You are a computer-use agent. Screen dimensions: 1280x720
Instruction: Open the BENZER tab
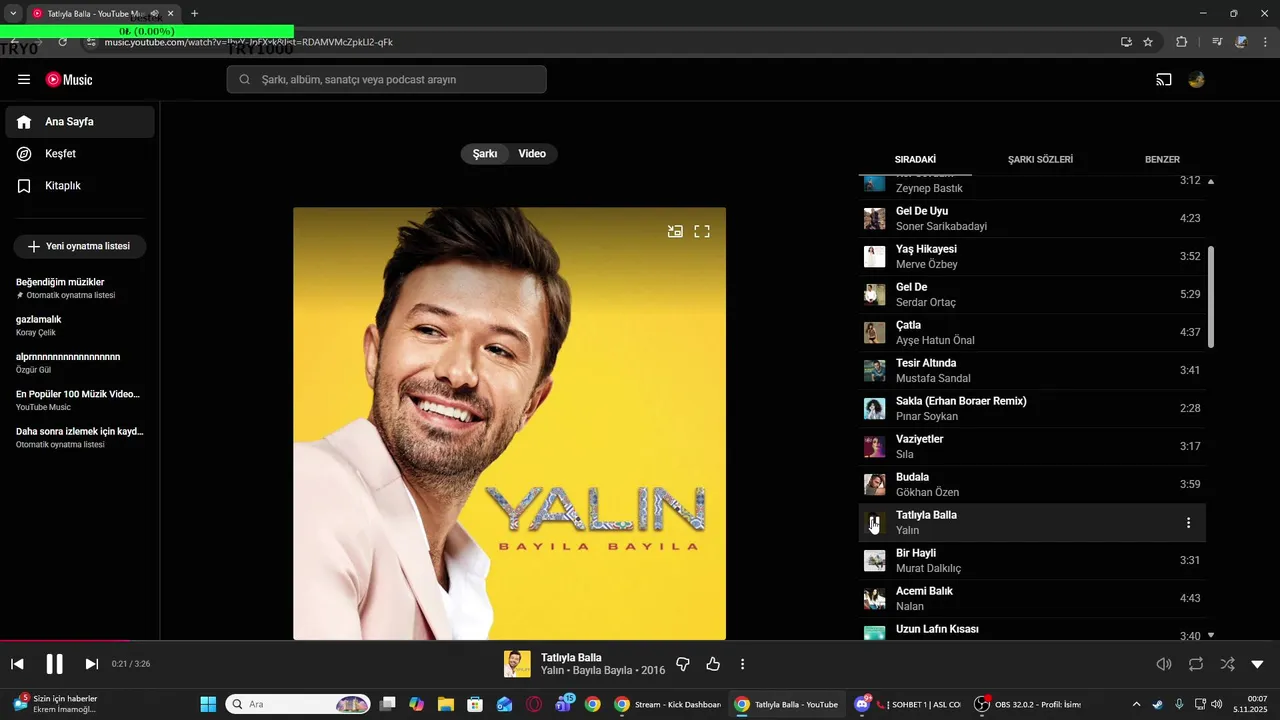pos(1162,160)
